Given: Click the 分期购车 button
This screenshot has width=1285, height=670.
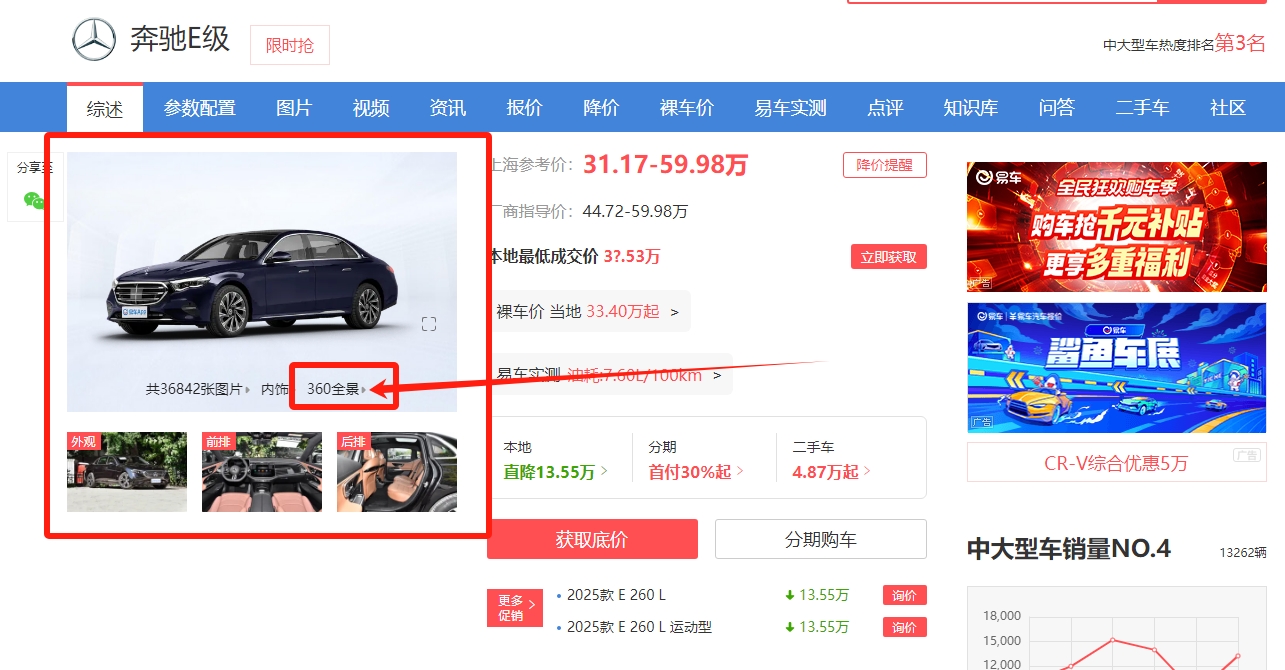Looking at the screenshot, I should coord(820,540).
